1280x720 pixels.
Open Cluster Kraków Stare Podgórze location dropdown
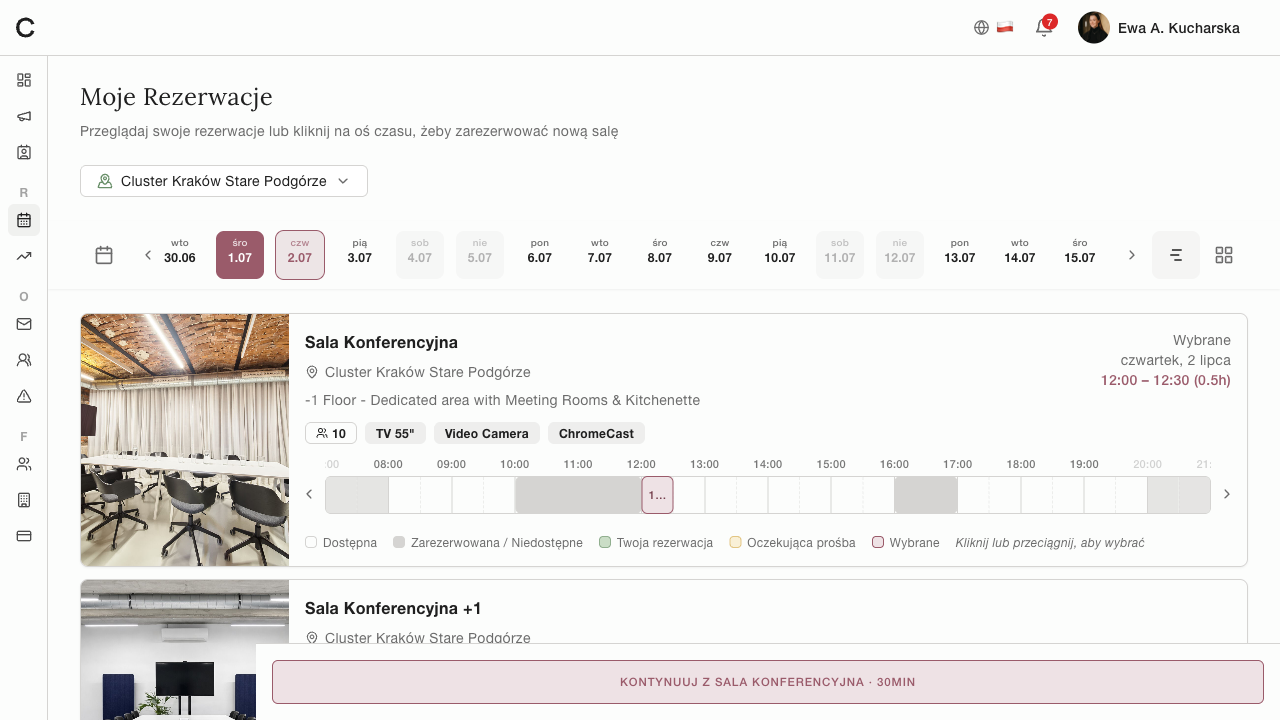(224, 181)
